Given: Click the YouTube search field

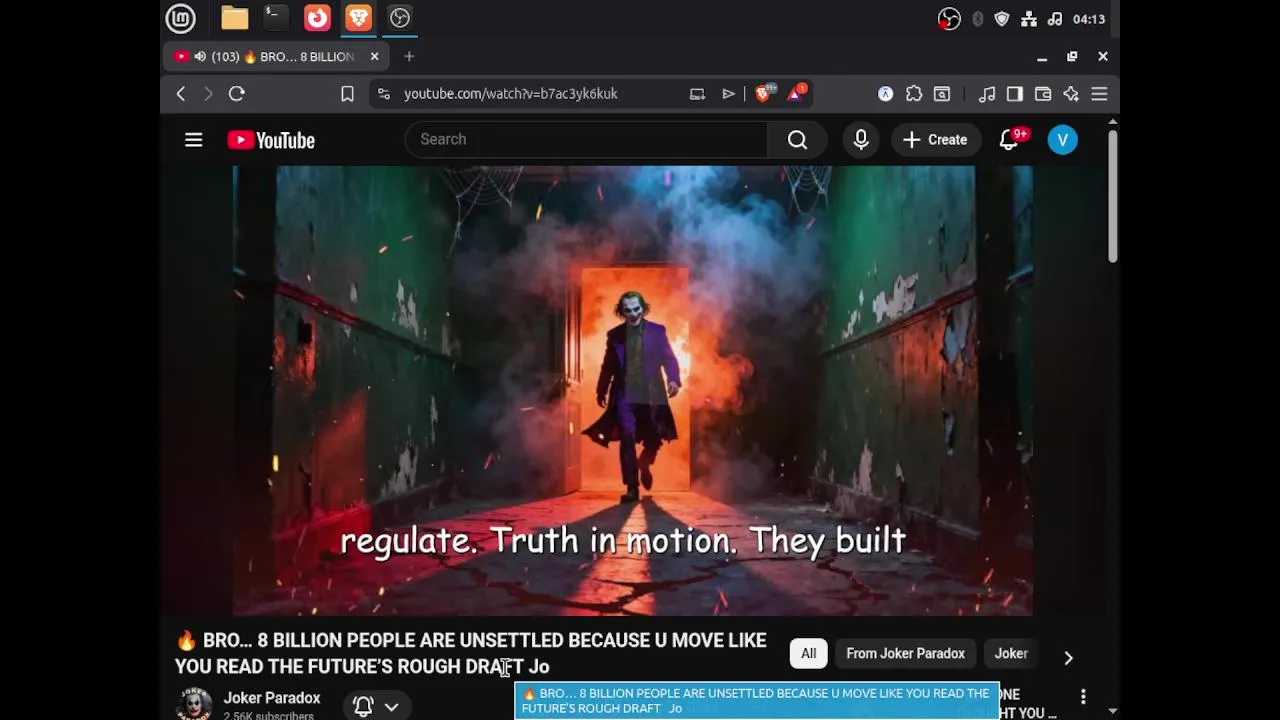Looking at the screenshot, I should tap(586, 140).
